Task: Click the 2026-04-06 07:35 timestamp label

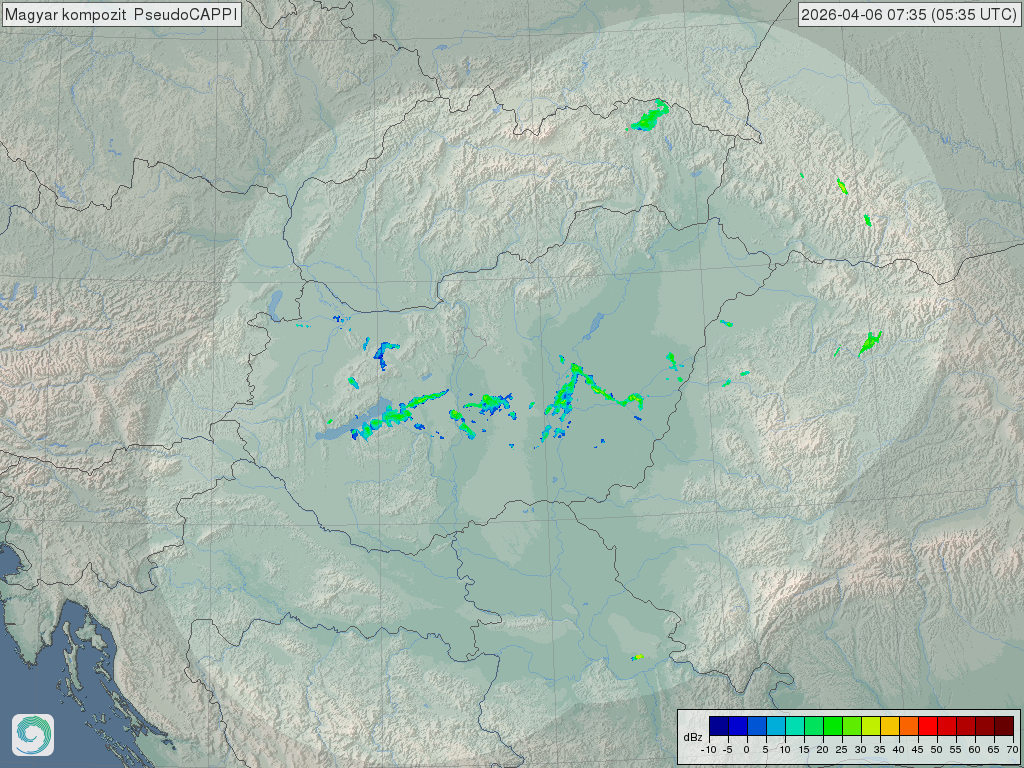Action: click(x=909, y=14)
